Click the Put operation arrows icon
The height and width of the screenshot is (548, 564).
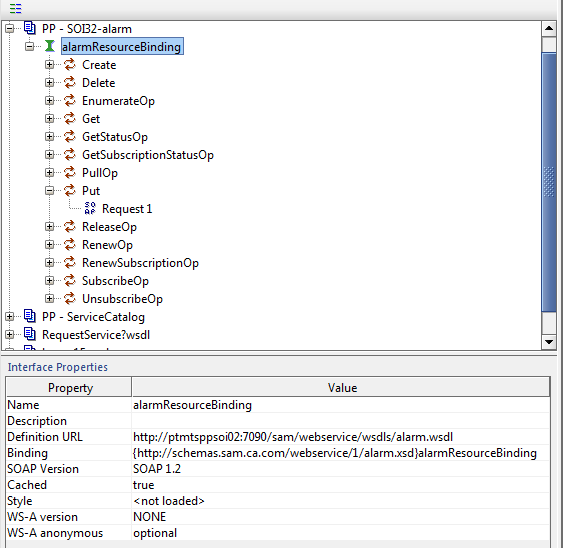(x=70, y=190)
